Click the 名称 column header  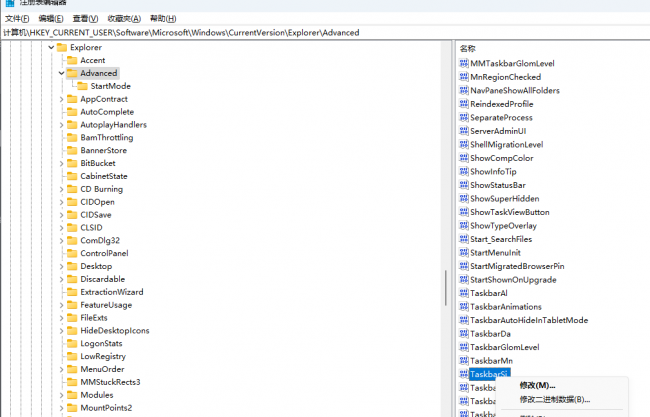[x=468, y=48]
